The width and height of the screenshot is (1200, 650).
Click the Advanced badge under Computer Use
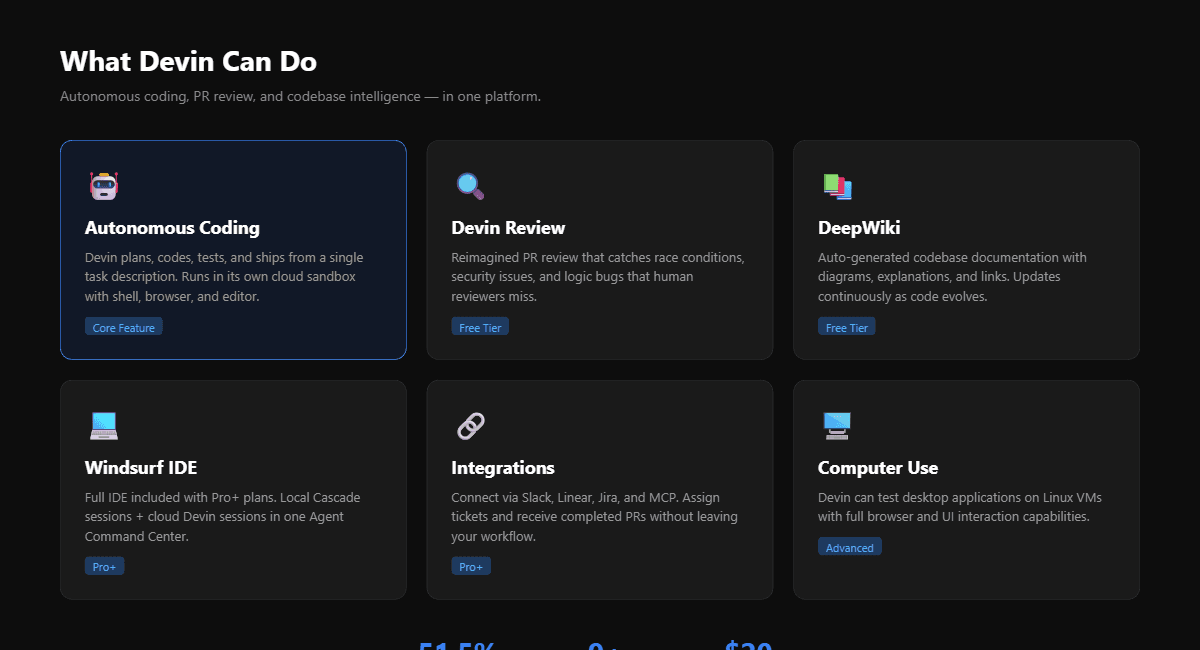[849, 546]
